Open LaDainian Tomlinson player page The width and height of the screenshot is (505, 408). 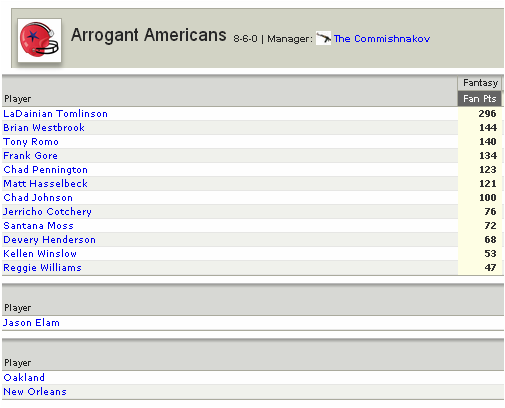tap(55, 114)
